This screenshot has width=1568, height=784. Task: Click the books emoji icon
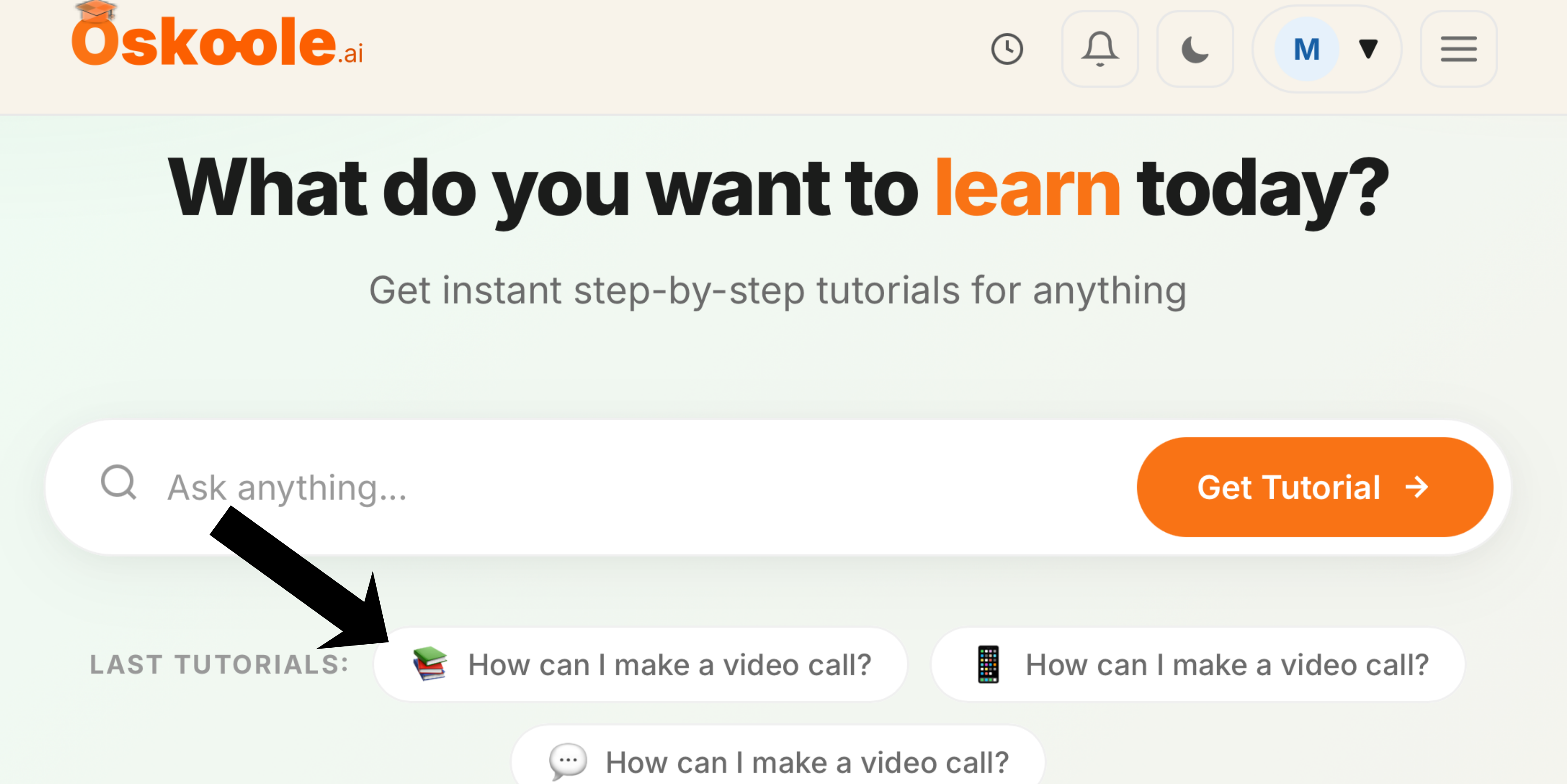[x=430, y=664]
